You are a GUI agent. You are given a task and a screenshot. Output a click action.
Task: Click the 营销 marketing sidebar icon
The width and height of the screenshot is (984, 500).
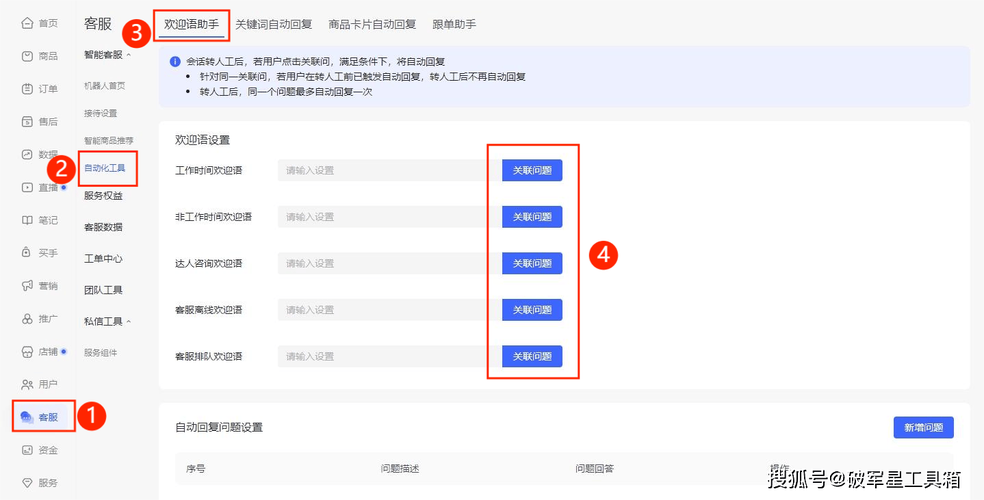[x=27, y=286]
